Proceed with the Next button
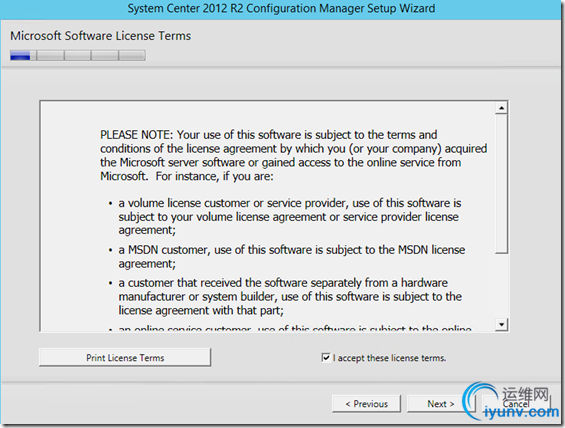This screenshot has width=565, height=428. (441, 404)
